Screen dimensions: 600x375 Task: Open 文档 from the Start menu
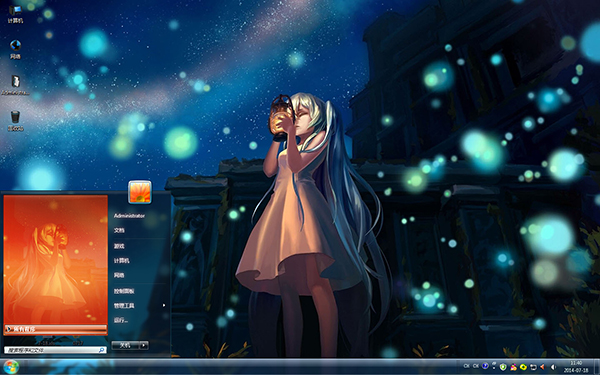click(x=119, y=230)
